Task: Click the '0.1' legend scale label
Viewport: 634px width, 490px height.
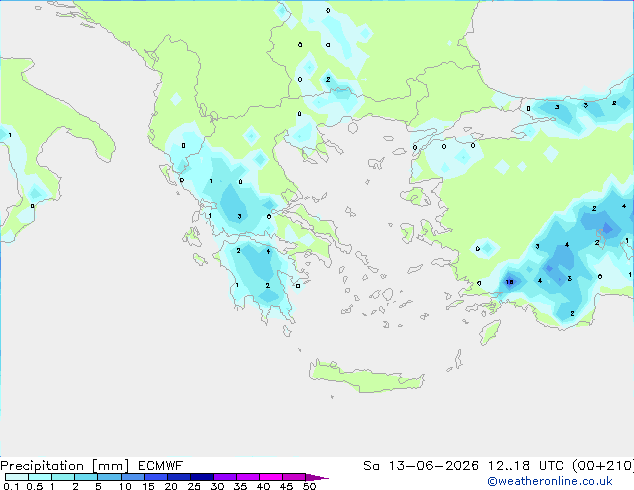Action: (11, 486)
